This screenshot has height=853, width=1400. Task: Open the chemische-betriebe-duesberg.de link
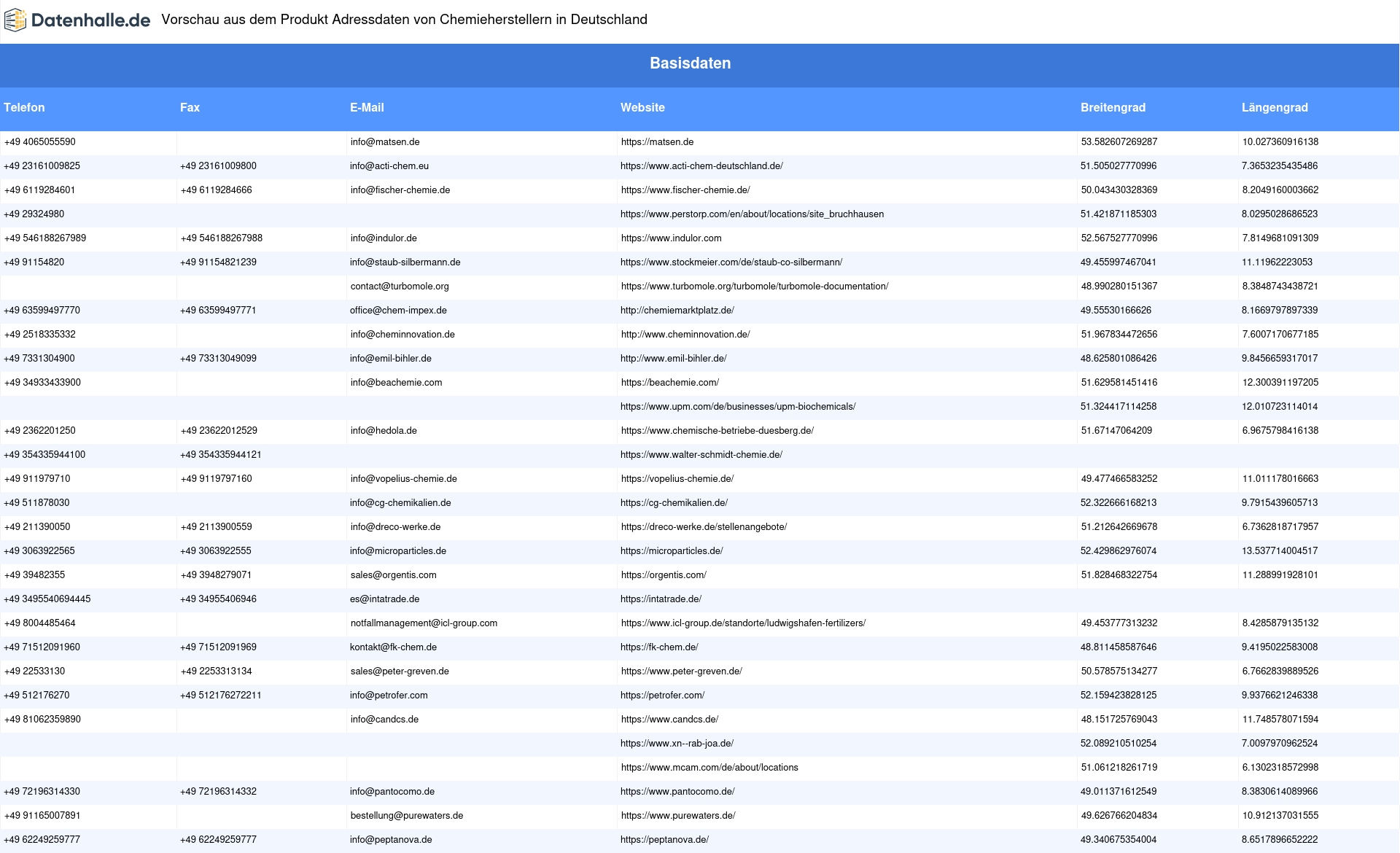[717, 431]
